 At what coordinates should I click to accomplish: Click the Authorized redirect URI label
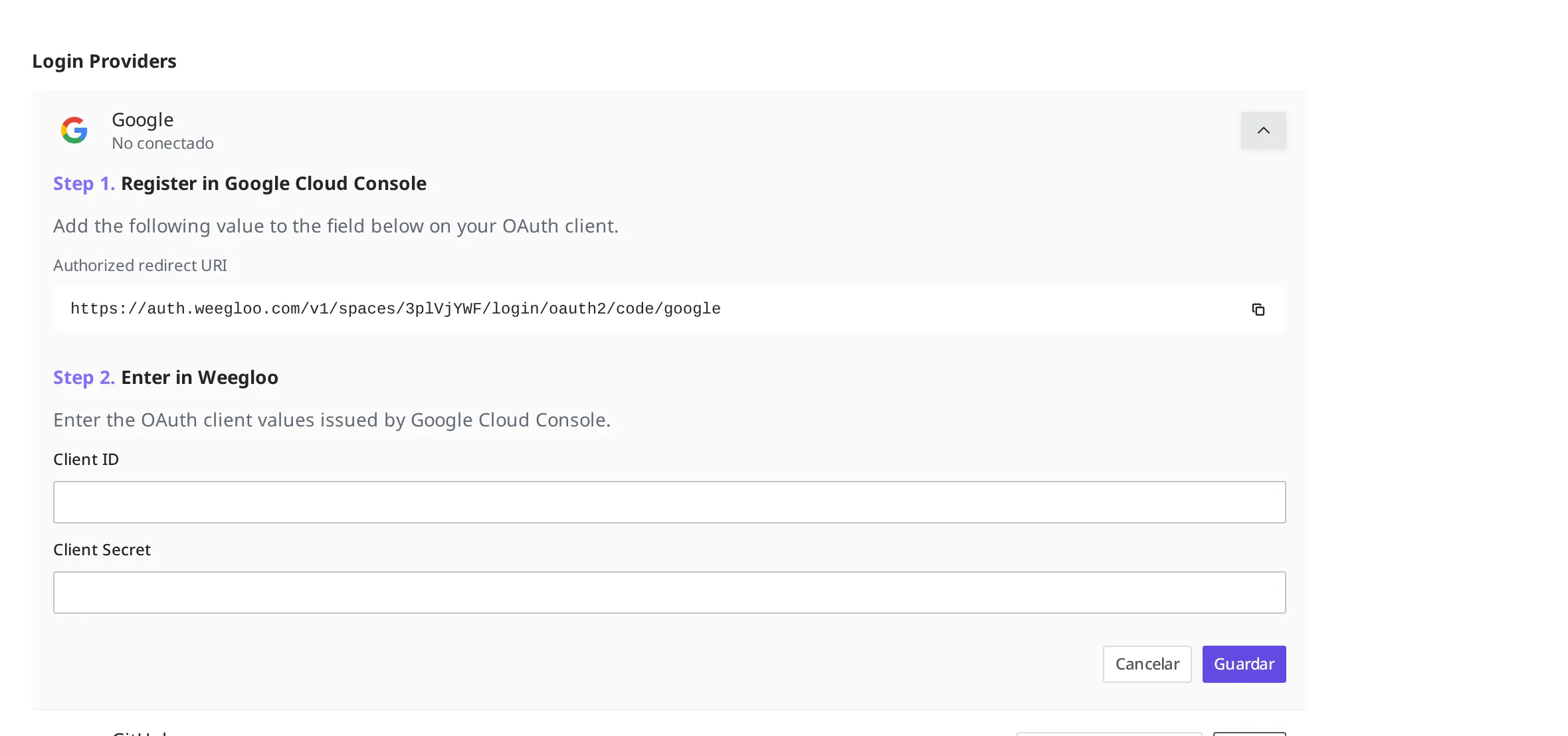pos(140,266)
